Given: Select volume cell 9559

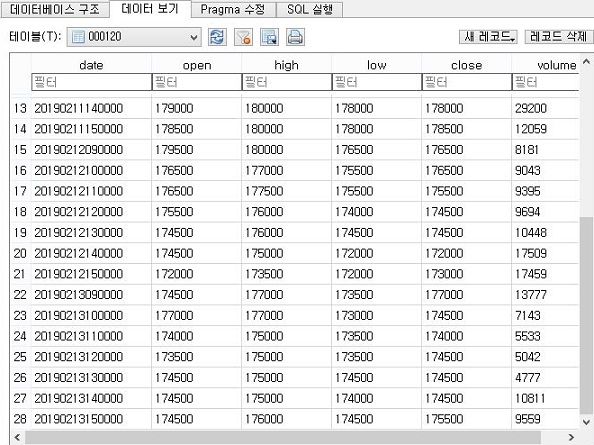Looking at the screenshot, I should [546, 419].
